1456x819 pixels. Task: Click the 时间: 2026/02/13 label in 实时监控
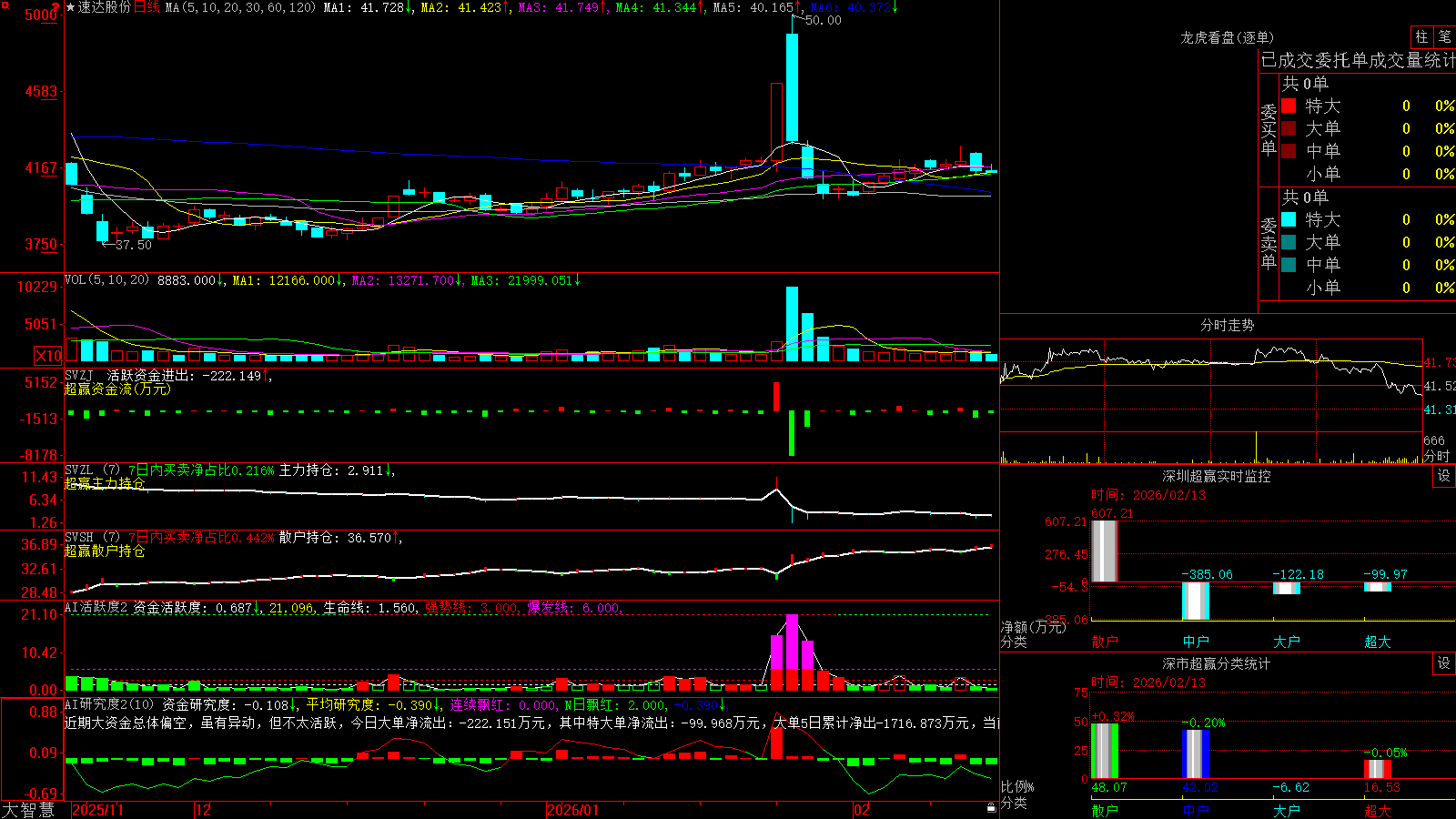click(x=1148, y=495)
